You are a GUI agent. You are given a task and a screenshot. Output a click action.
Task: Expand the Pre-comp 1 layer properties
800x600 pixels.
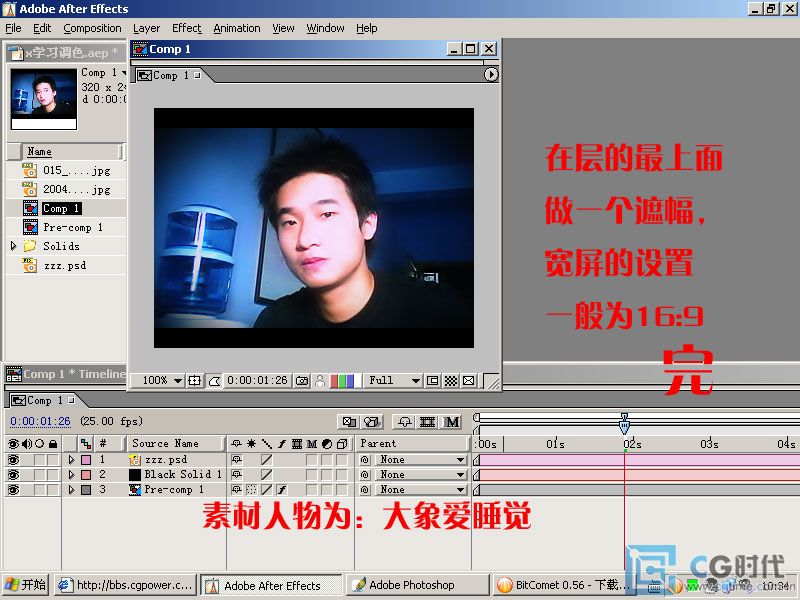[x=71, y=489]
